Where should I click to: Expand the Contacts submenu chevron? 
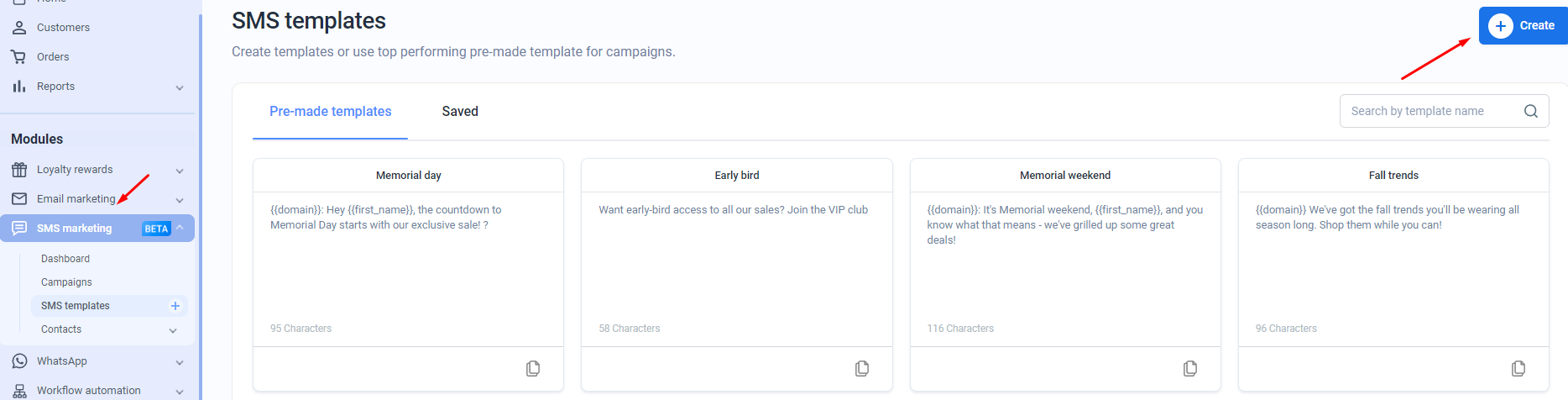click(x=173, y=330)
